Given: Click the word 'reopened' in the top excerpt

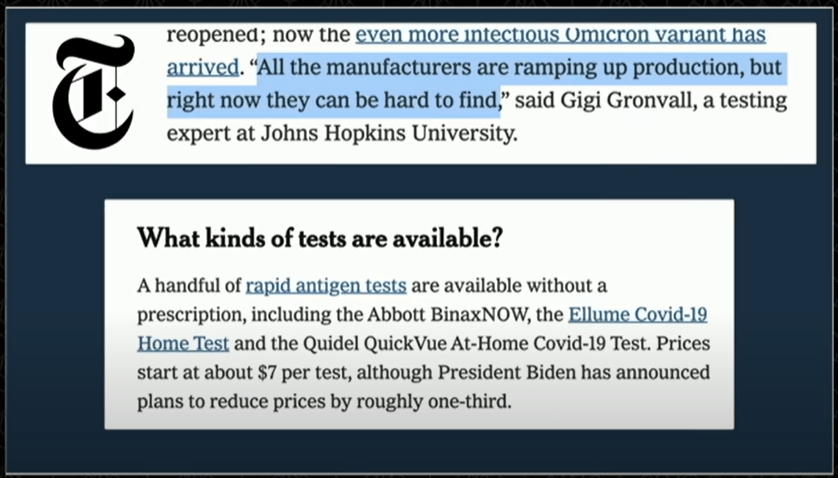Looking at the screenshot, I should point(208,36).
